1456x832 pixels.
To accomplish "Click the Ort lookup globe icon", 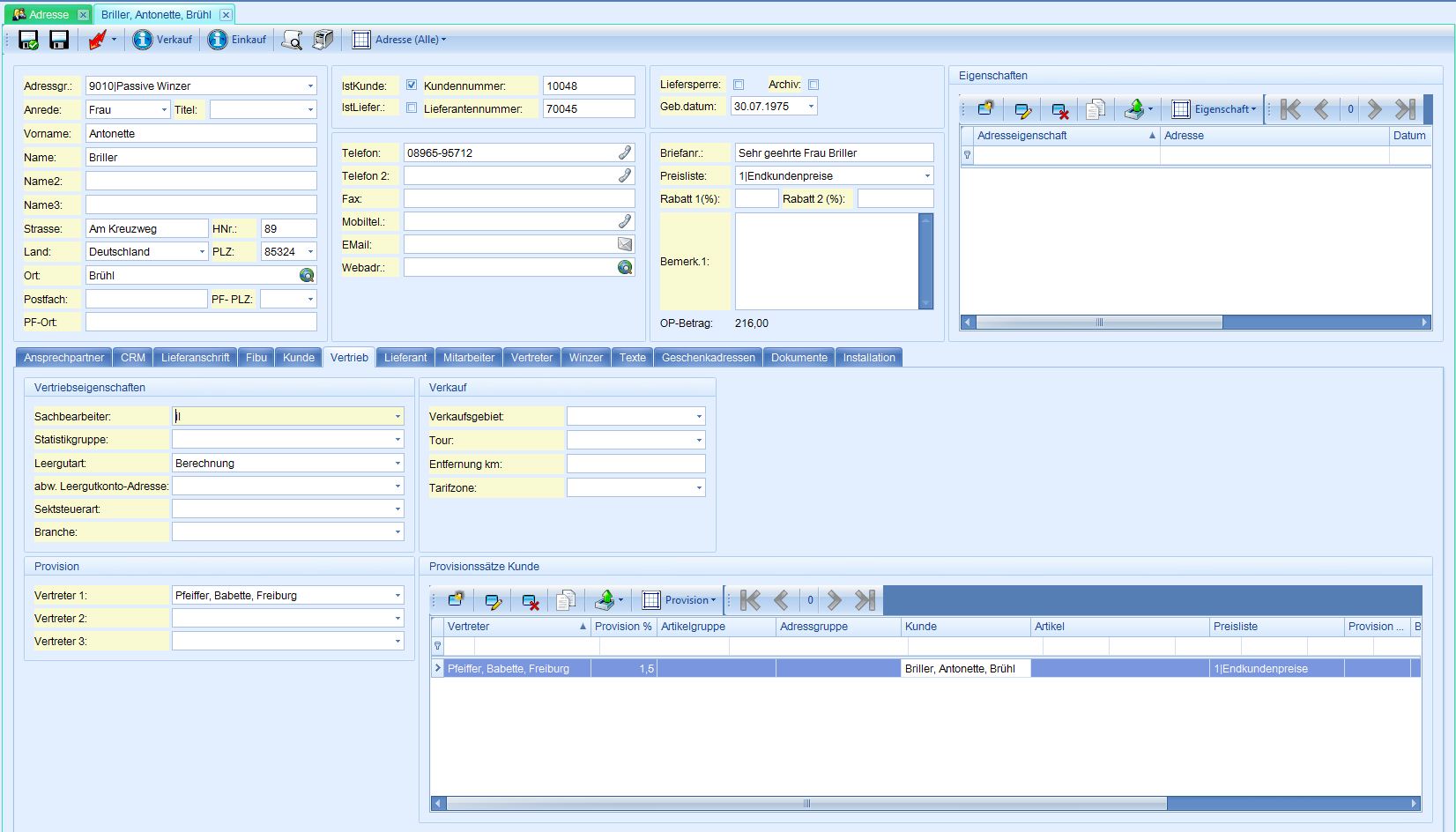I will pos(307,275).
